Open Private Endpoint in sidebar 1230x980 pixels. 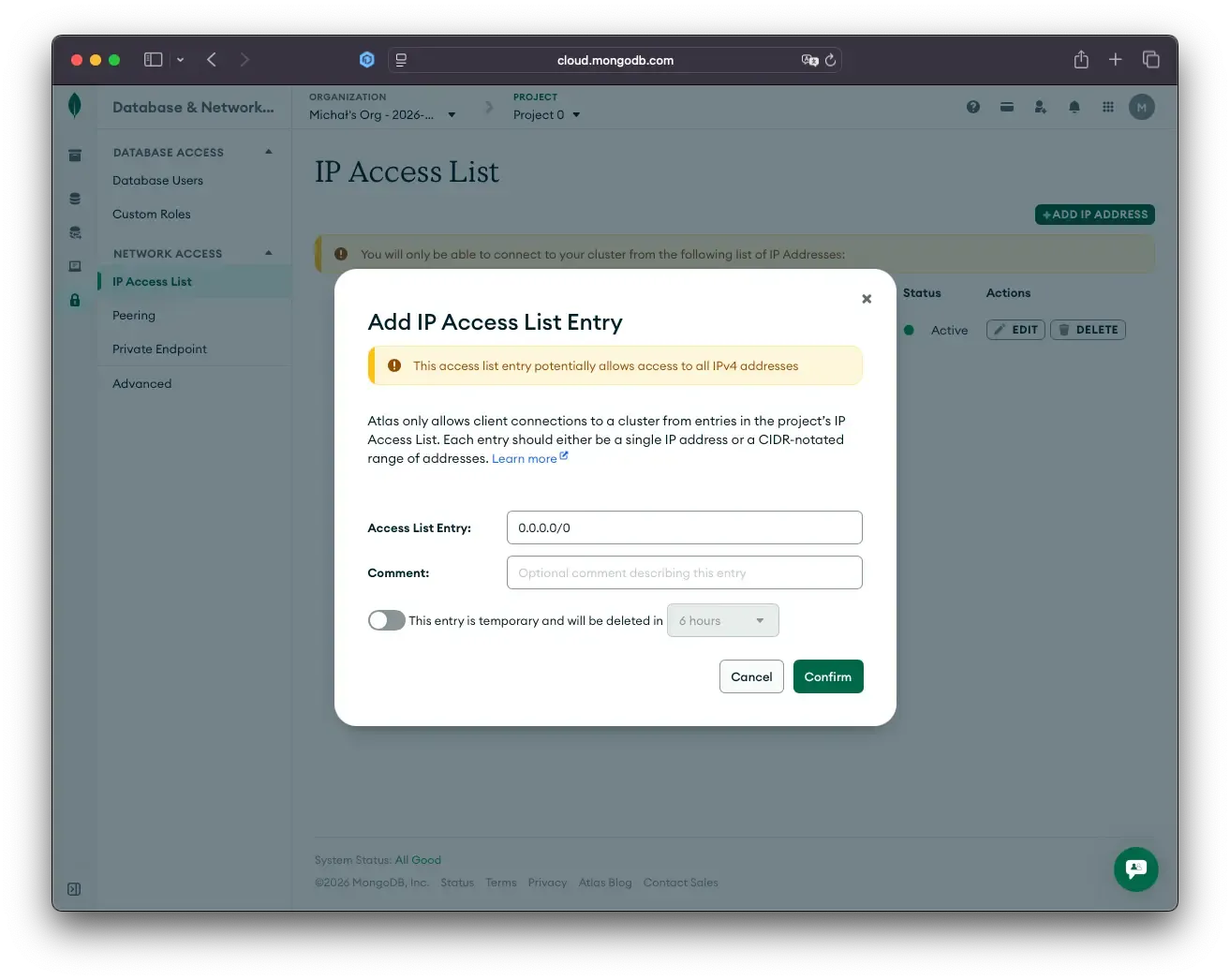(x=159, y=349)
